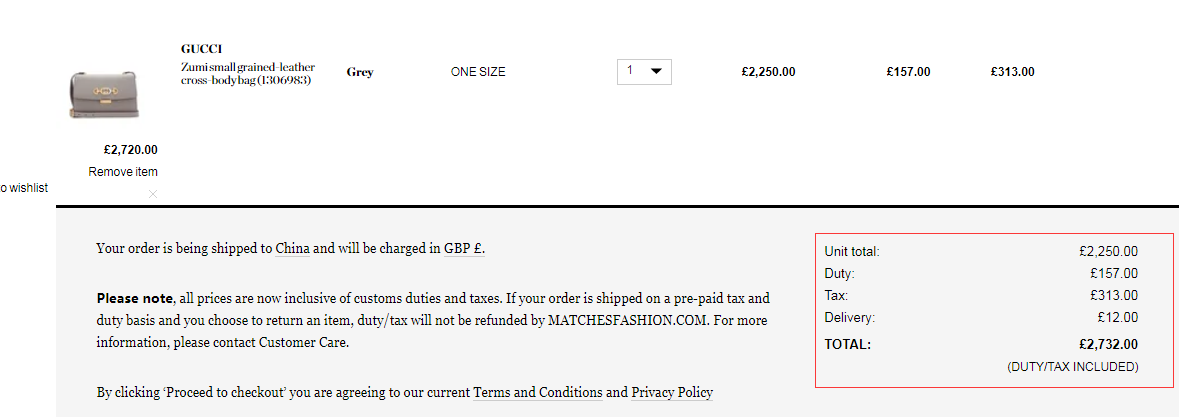Open the Privacy Policy link

coord(672,392)
